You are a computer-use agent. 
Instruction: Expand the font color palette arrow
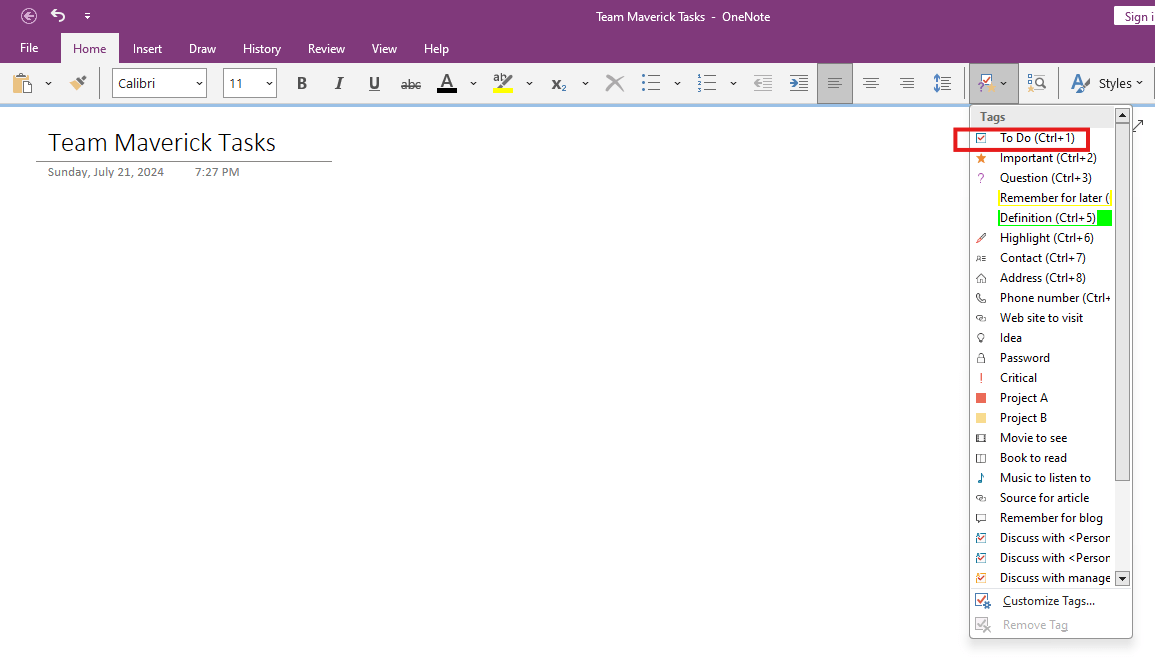coord(473,83)
